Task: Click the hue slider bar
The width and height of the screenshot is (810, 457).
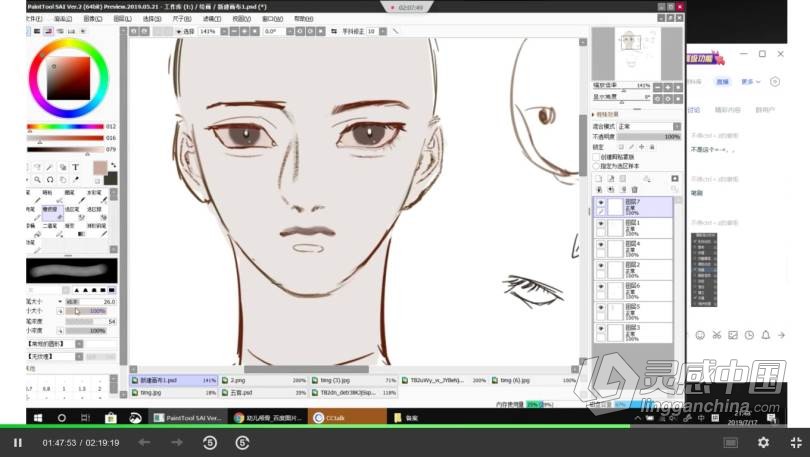Action: click(65, 126)
